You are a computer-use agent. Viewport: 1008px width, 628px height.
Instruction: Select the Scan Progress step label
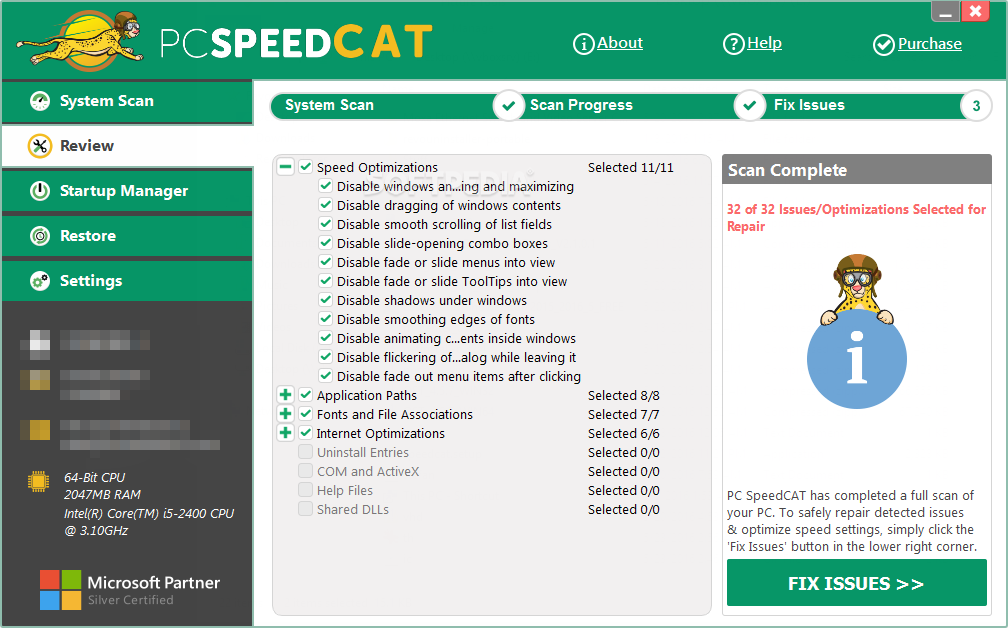coord(581,105)
